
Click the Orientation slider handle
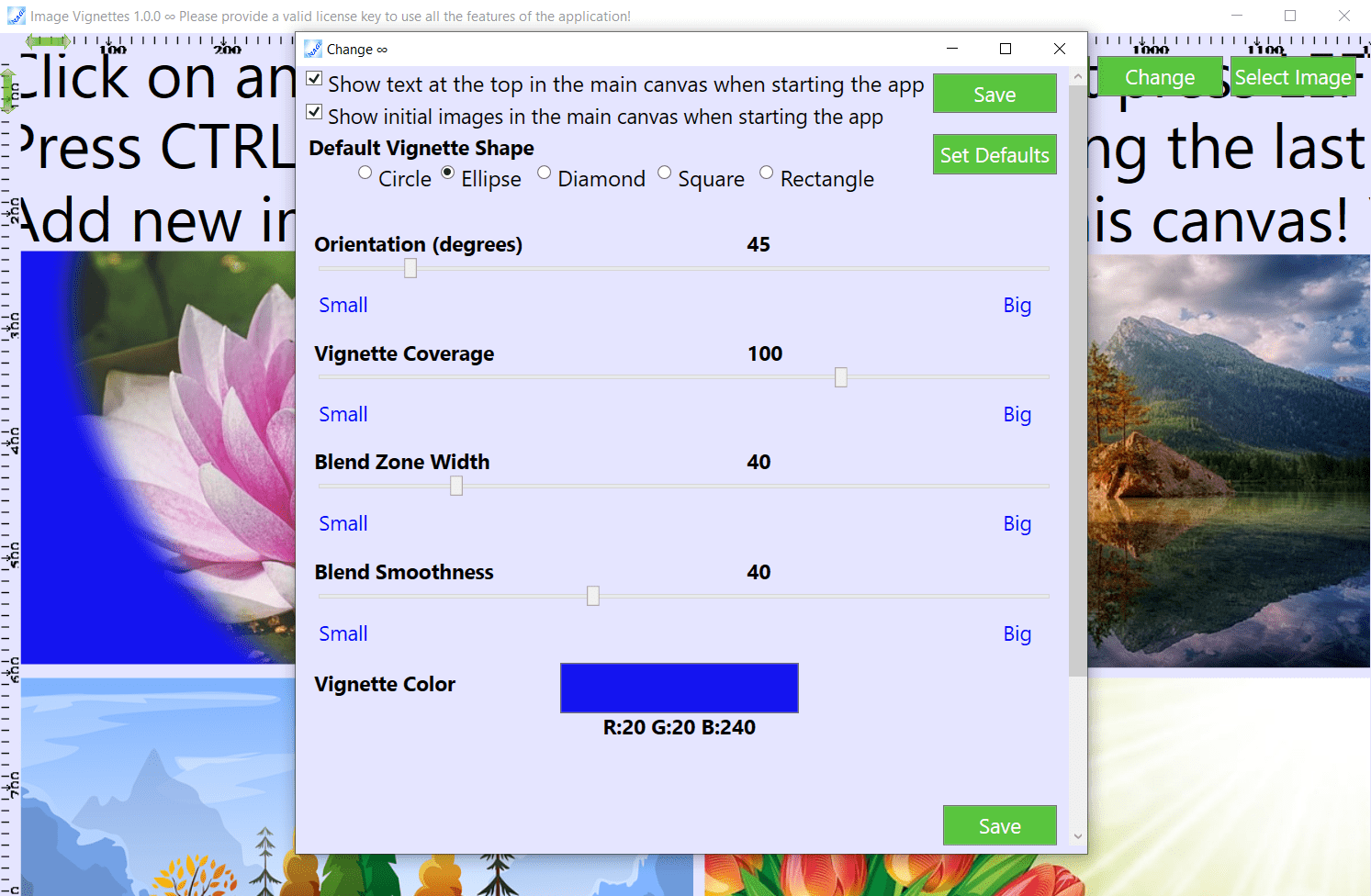410,268
